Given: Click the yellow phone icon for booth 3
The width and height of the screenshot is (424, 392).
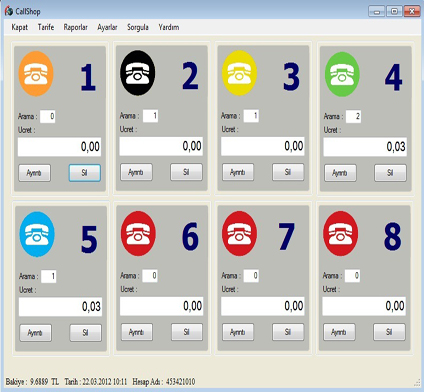Looking at the screenshot, I should (x=239, y=73).
